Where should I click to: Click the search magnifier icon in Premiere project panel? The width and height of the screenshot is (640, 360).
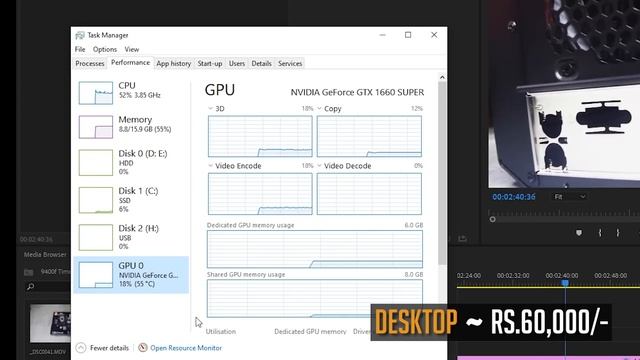click(x=30, y=287)
